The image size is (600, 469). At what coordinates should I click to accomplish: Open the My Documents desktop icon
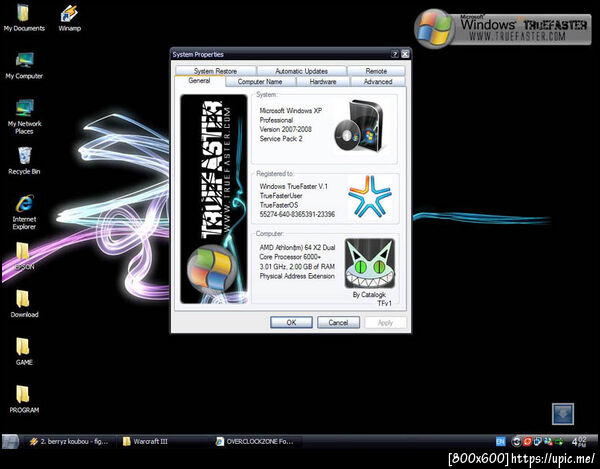(x=24, y=18)
